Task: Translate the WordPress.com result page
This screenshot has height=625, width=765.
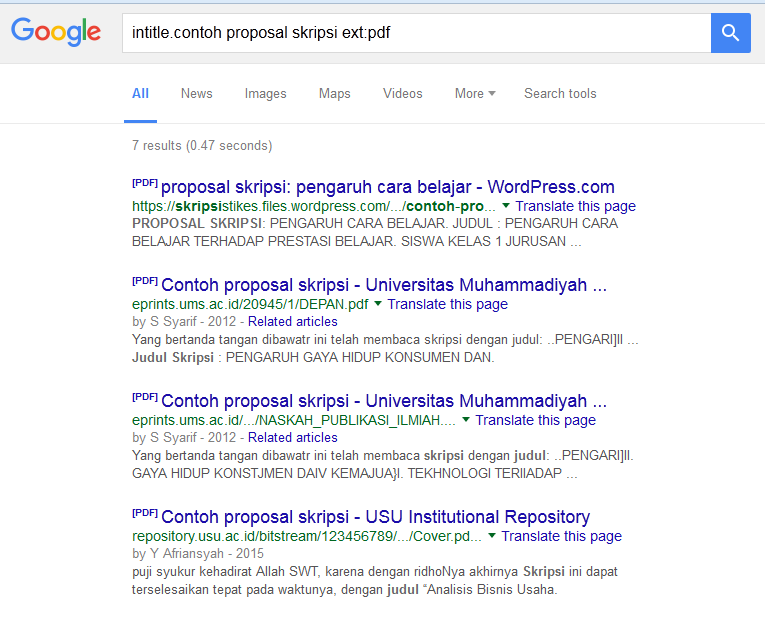Action: click(576, 206)
